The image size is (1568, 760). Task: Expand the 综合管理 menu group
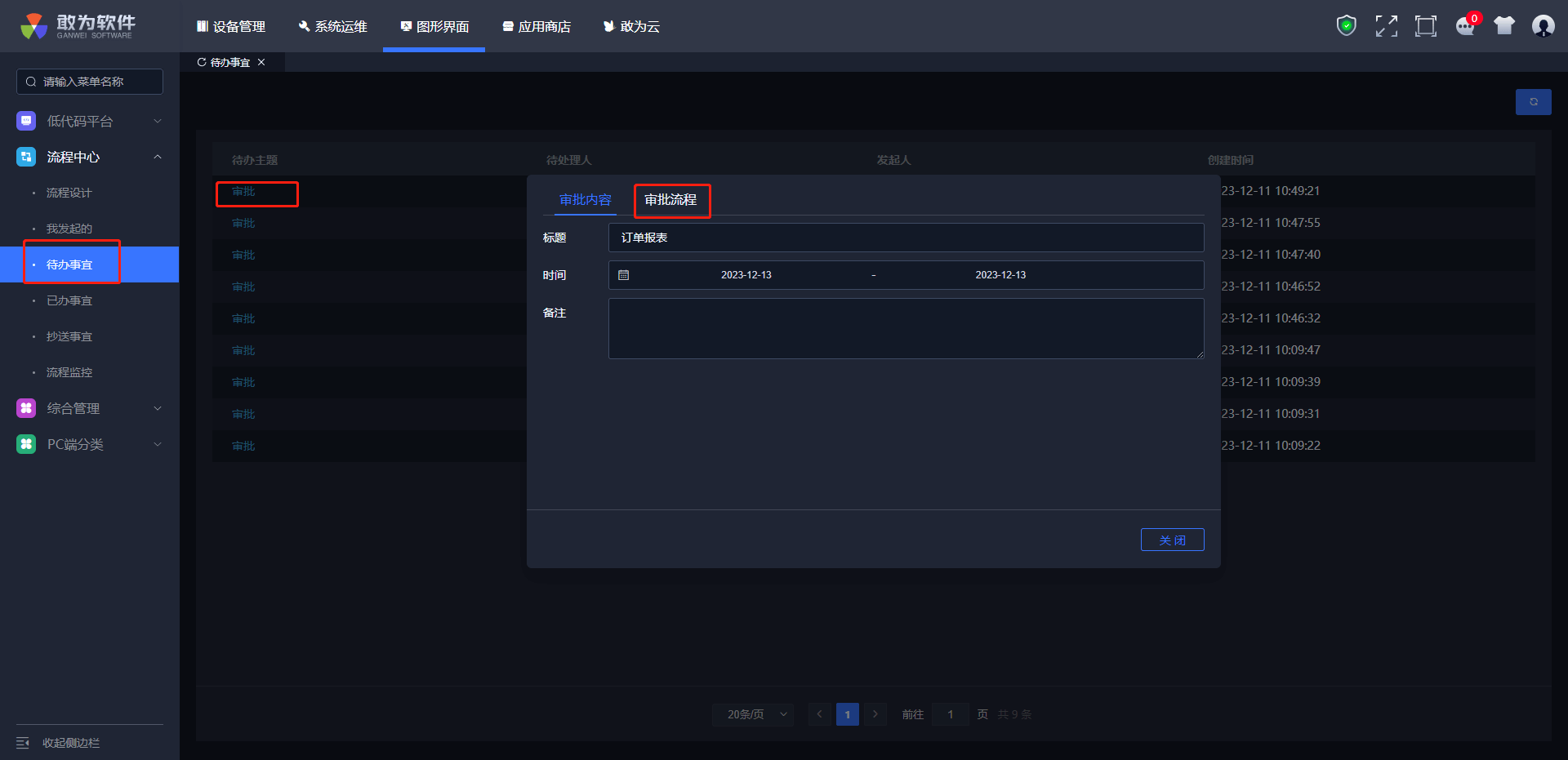click(x=90, y=408)
